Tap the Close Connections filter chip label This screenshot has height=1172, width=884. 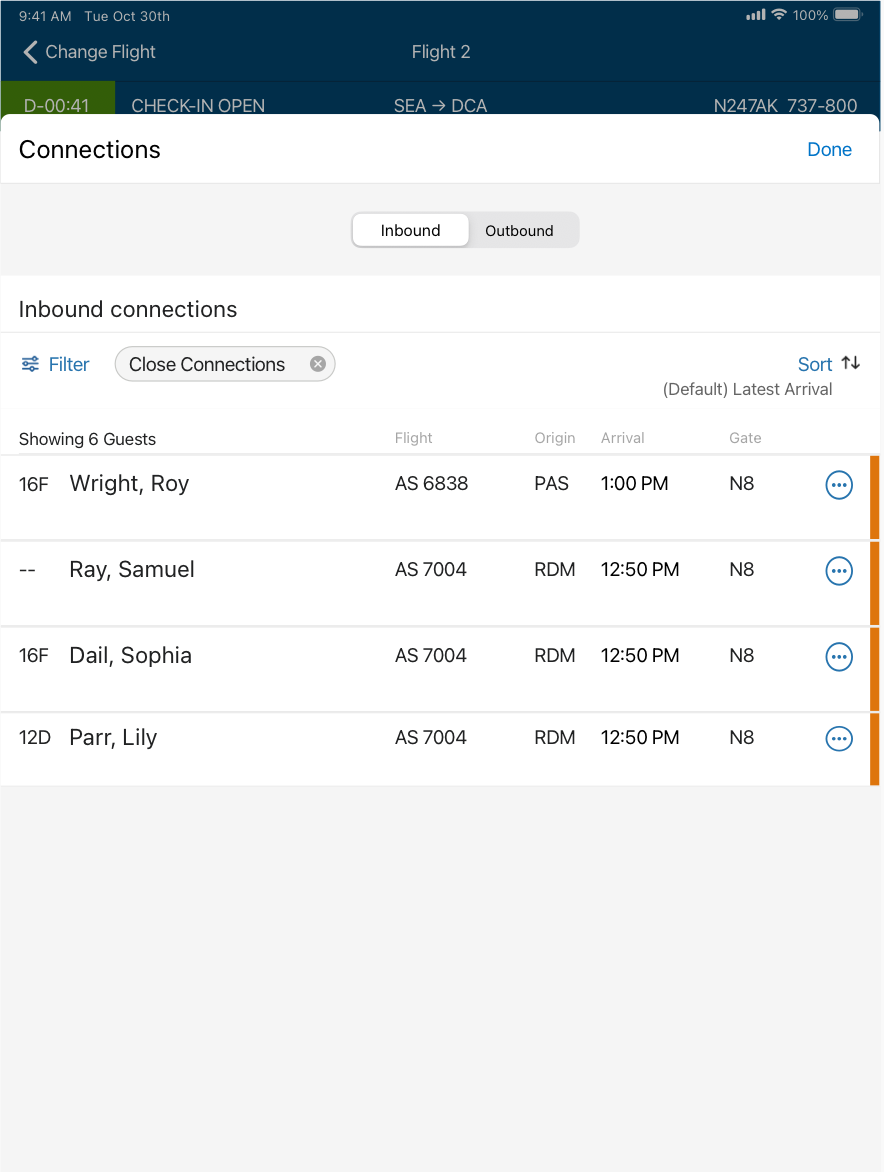(207, 364)
